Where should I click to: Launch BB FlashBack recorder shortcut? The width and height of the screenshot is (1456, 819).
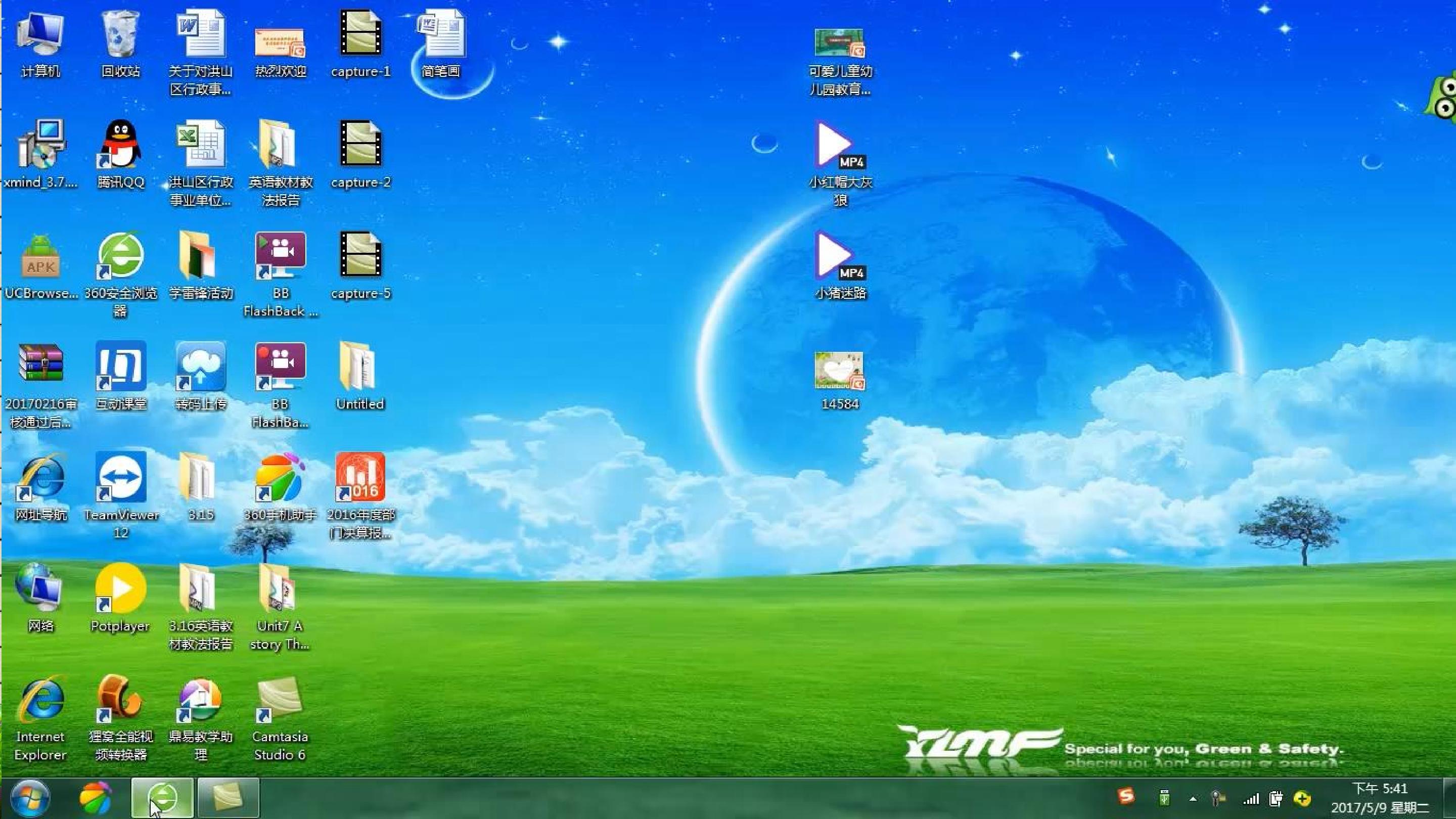click(x=281, y=385)
